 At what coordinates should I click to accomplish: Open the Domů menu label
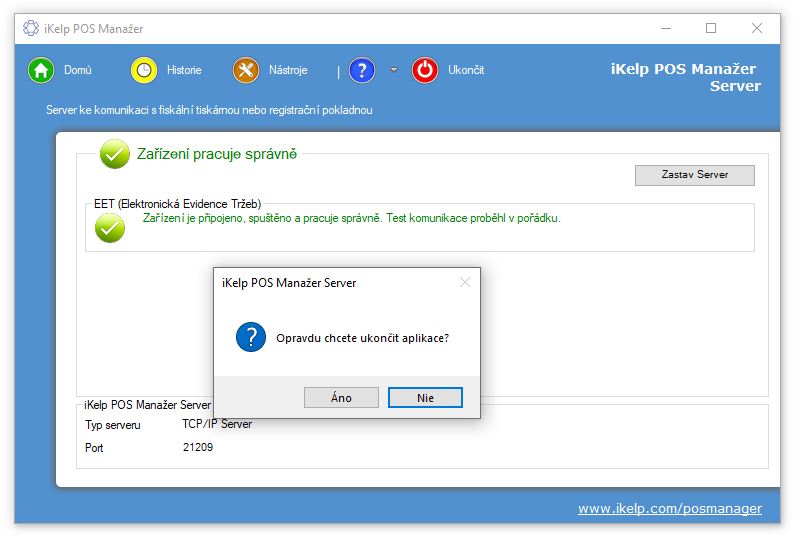[x=78, y=70]
